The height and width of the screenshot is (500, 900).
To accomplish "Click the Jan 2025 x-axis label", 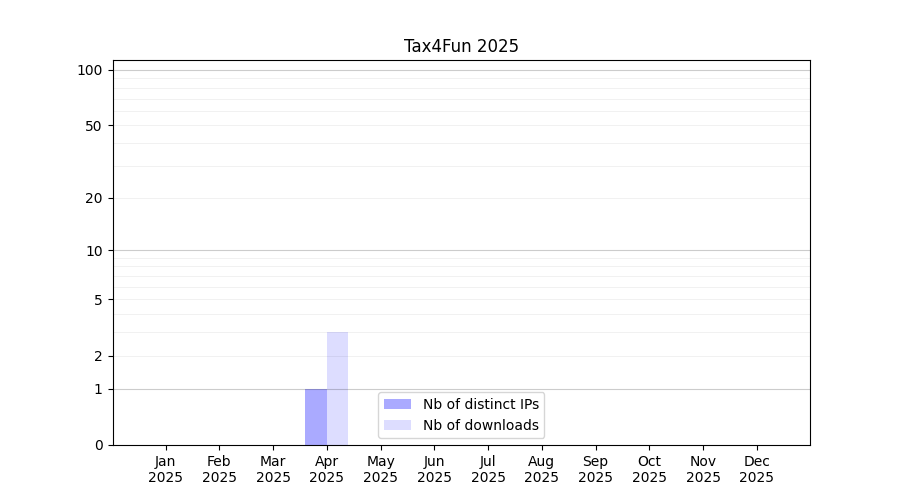I will 166,469.
